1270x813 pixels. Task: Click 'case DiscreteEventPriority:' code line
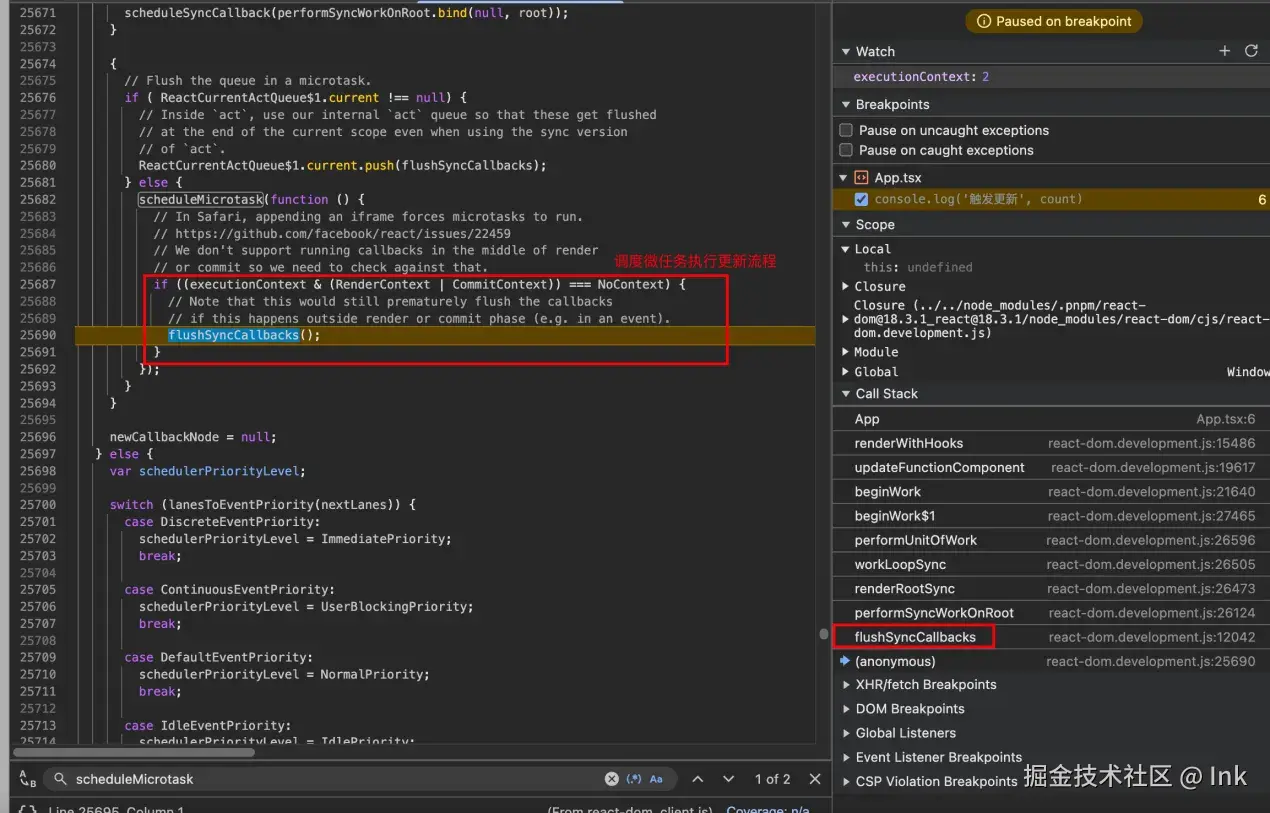(x=222, y=522)
